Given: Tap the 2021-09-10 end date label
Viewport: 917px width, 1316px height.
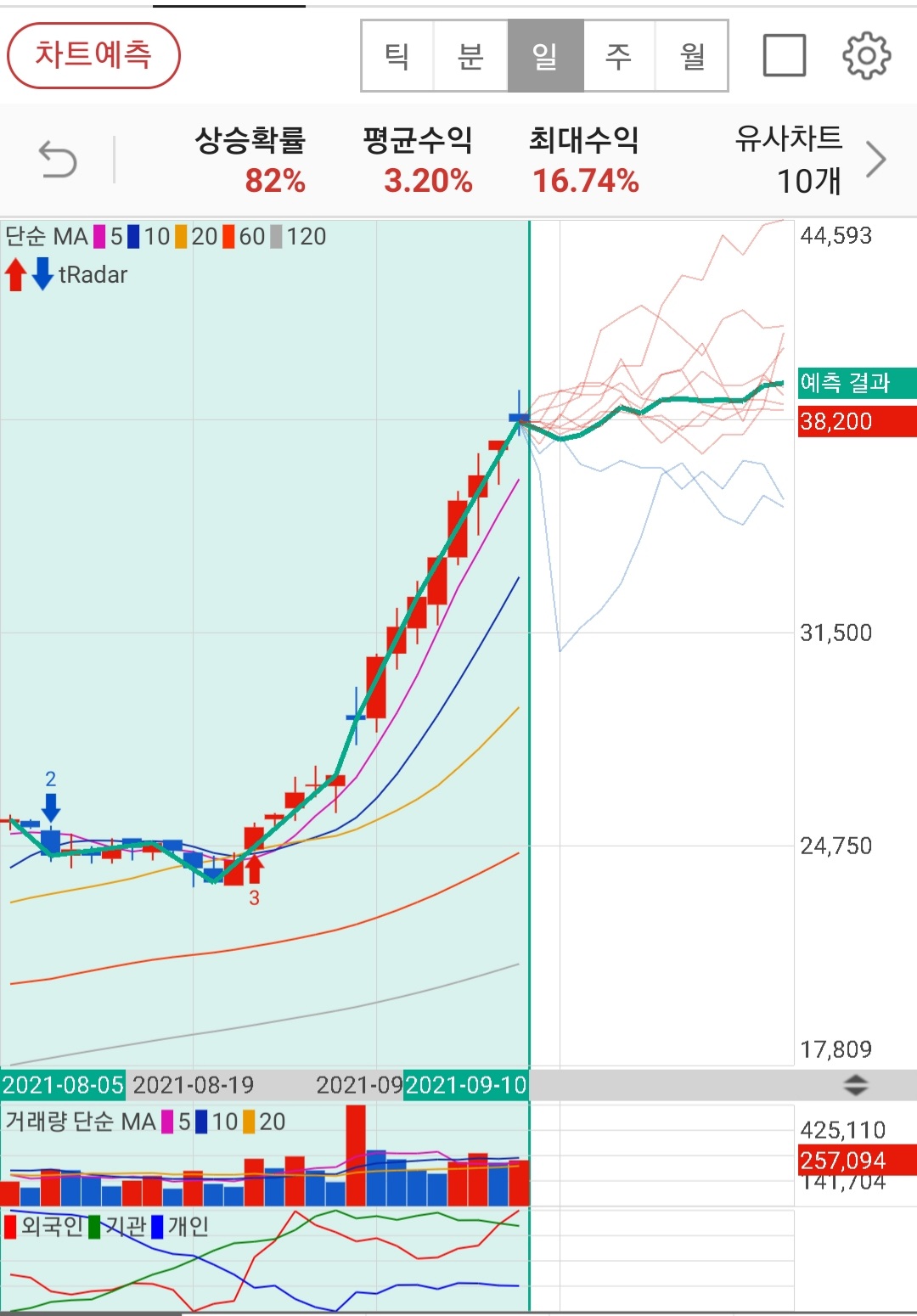Looking at the screenshot, I should tap(466, 1085).
